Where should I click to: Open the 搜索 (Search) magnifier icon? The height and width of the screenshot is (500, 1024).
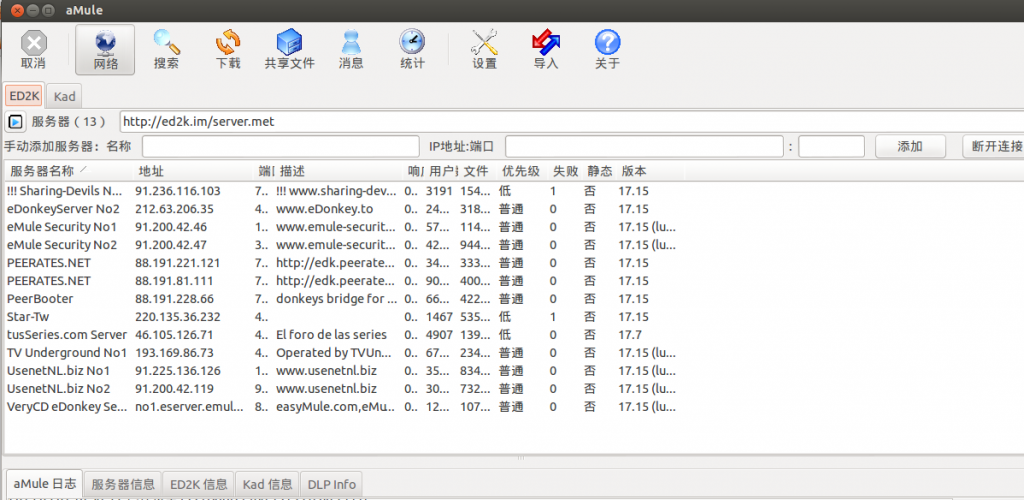pos(167,50)
